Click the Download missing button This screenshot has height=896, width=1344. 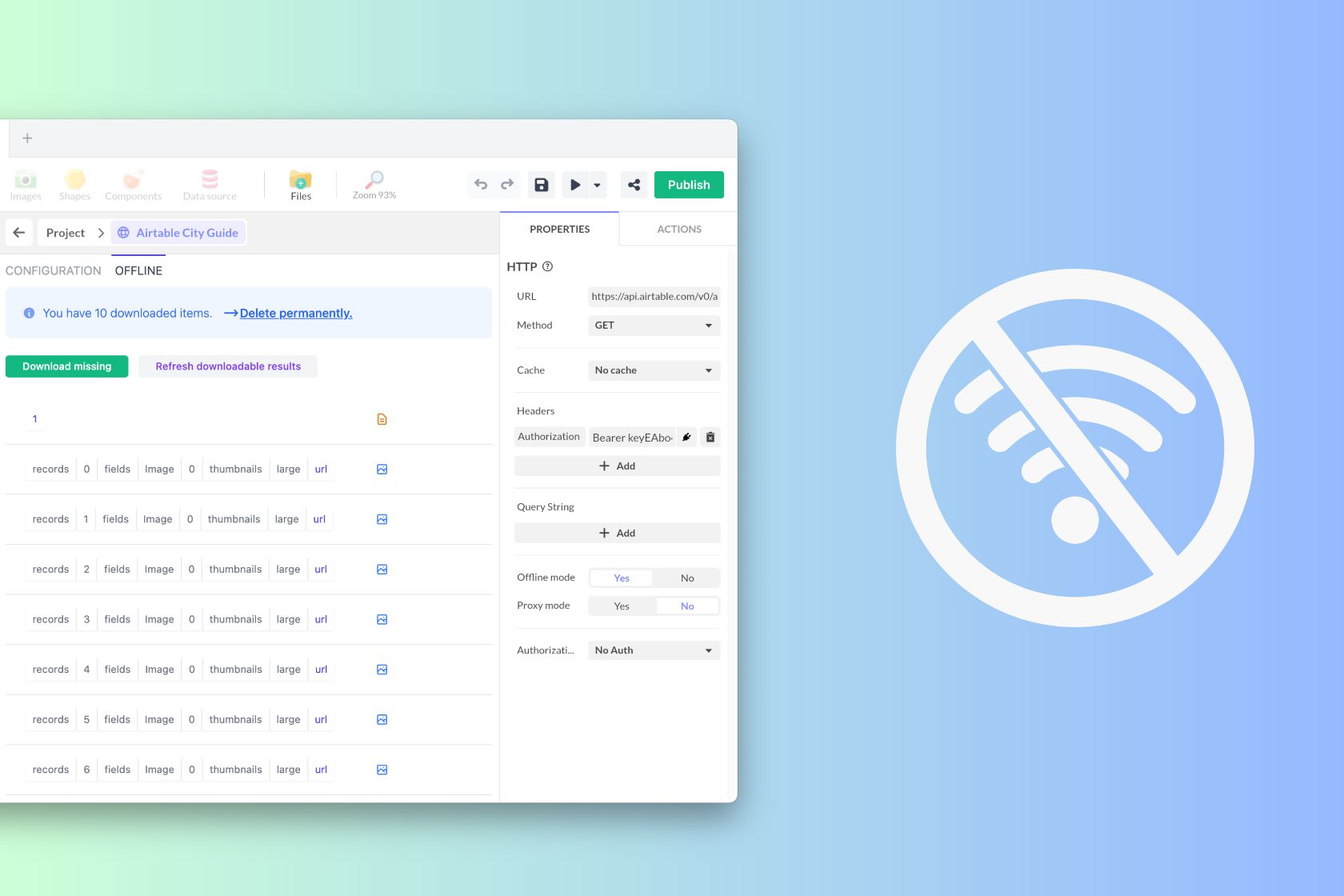tap(67, 366)
